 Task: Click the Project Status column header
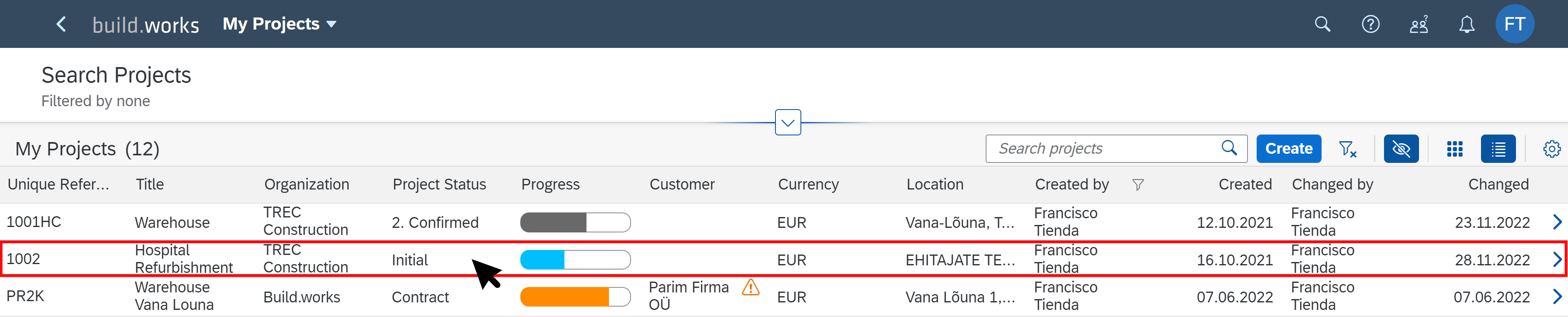tap(439, 184)
